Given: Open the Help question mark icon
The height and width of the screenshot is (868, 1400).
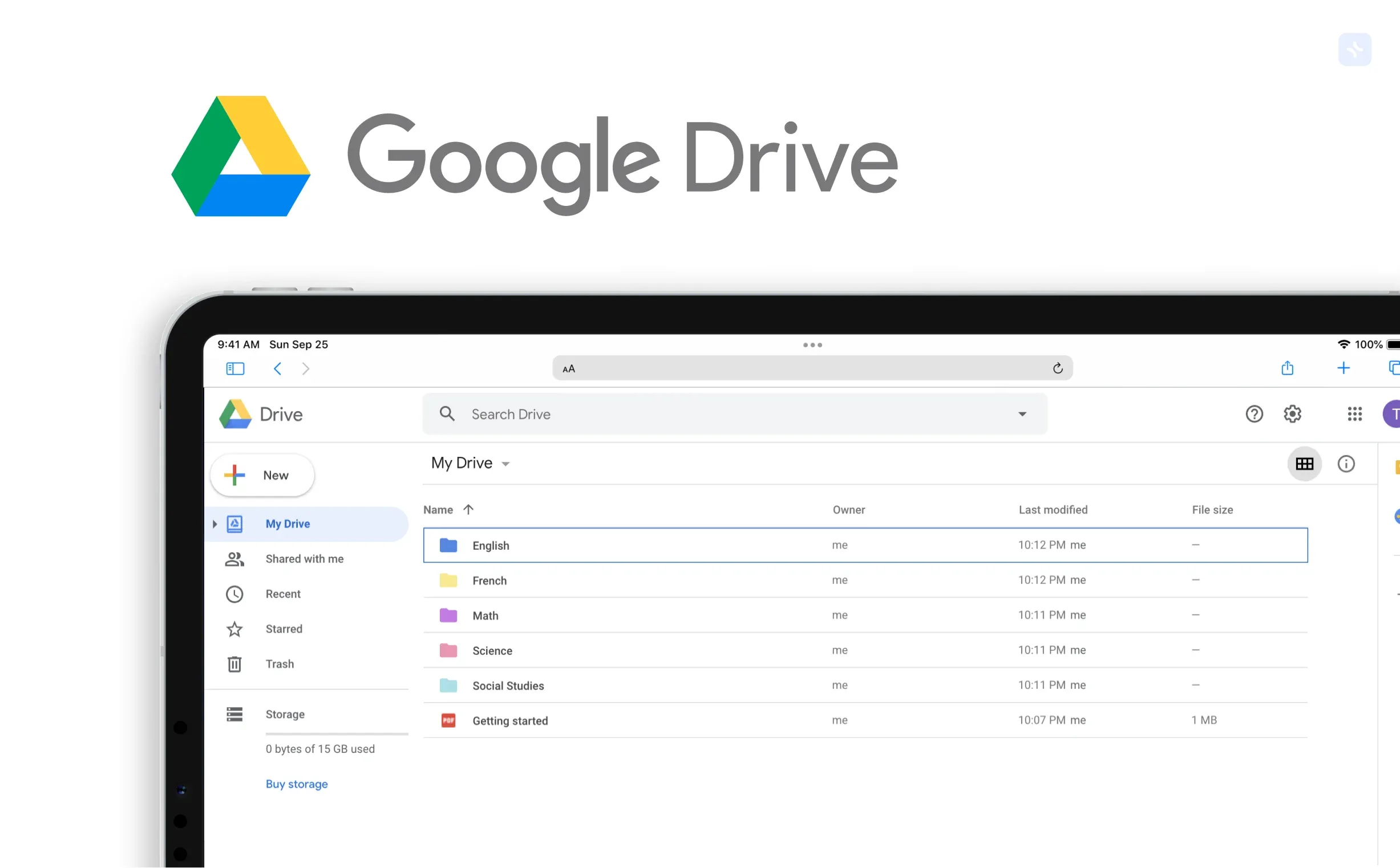Looking at the screenshot, I should 1253,413.
